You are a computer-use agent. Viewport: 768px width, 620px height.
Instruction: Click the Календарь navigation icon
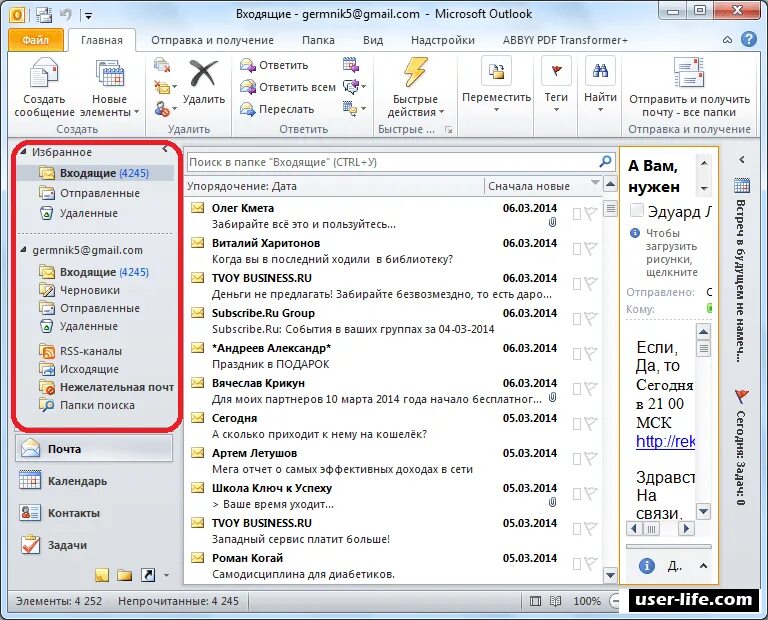[x=30, y=480]
